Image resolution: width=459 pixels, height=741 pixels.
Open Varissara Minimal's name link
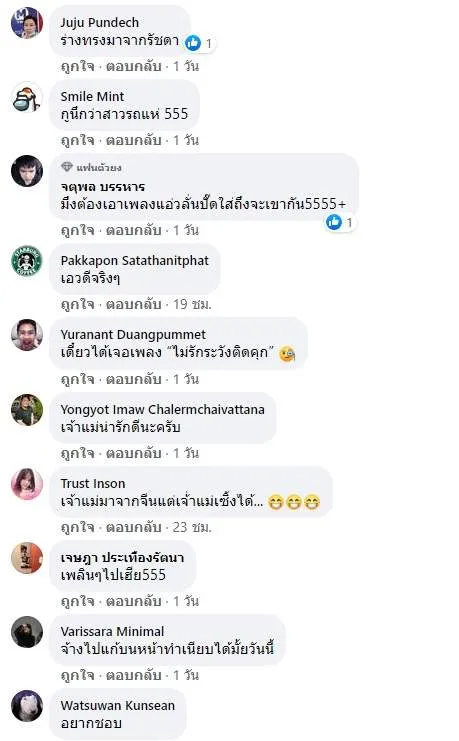tap(112, 631)
